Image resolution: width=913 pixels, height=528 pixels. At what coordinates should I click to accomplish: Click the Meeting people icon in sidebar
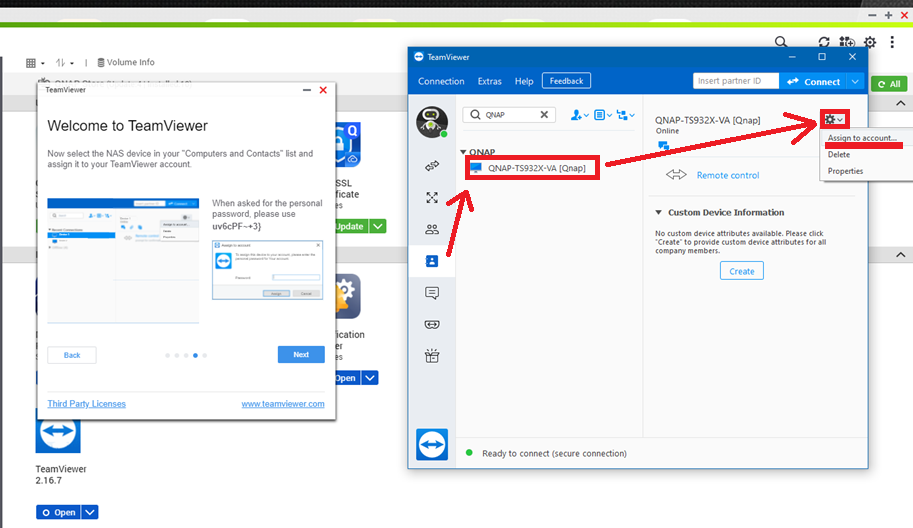[x=432, y=229]
